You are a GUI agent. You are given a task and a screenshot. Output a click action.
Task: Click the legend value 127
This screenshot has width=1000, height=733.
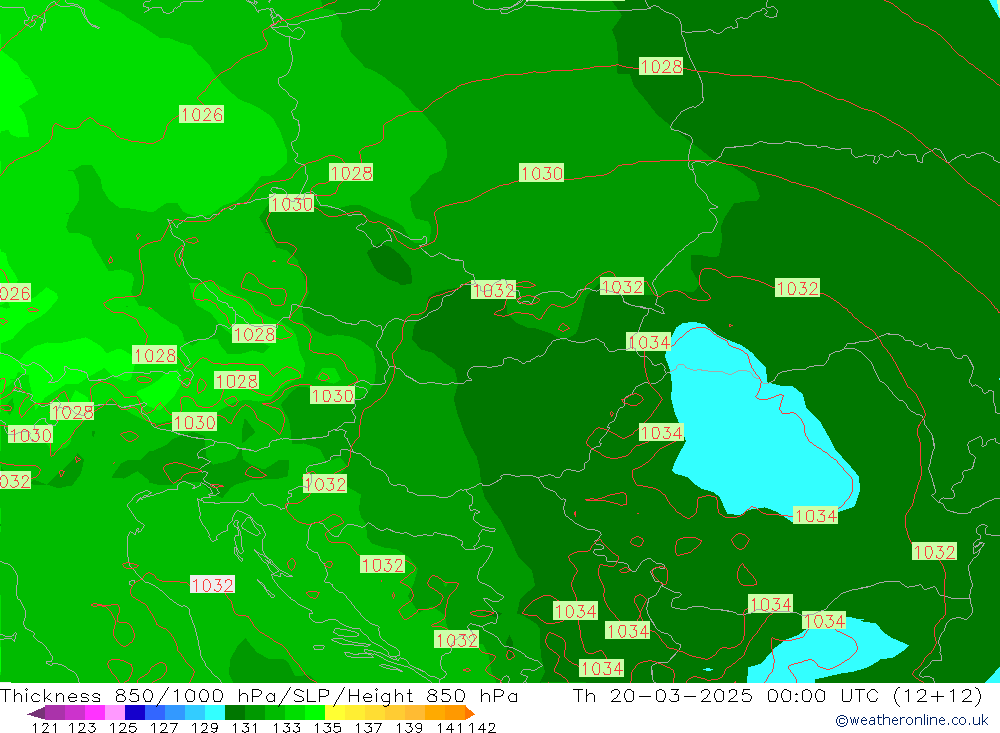click(164, 727)
